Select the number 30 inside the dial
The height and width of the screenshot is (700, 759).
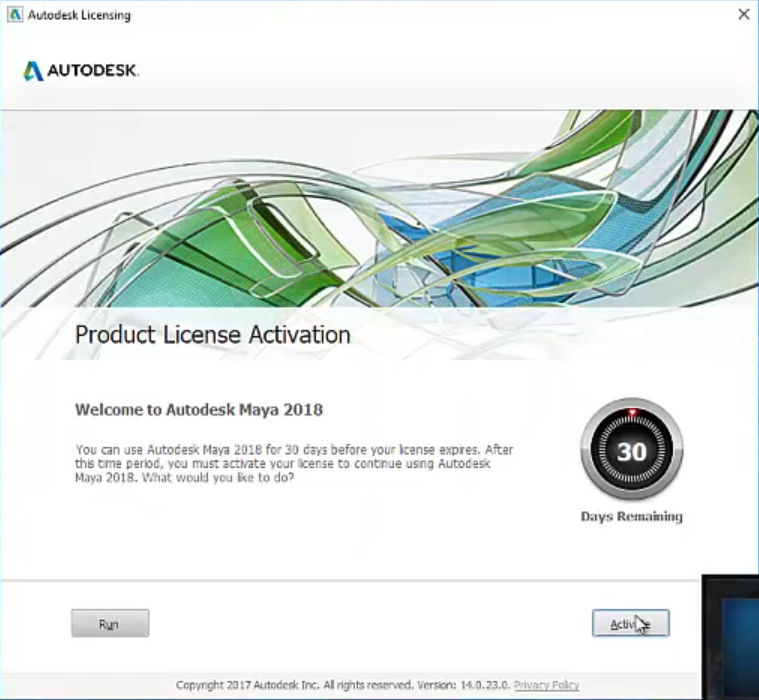pyautogui.click(x=631, y=452)
